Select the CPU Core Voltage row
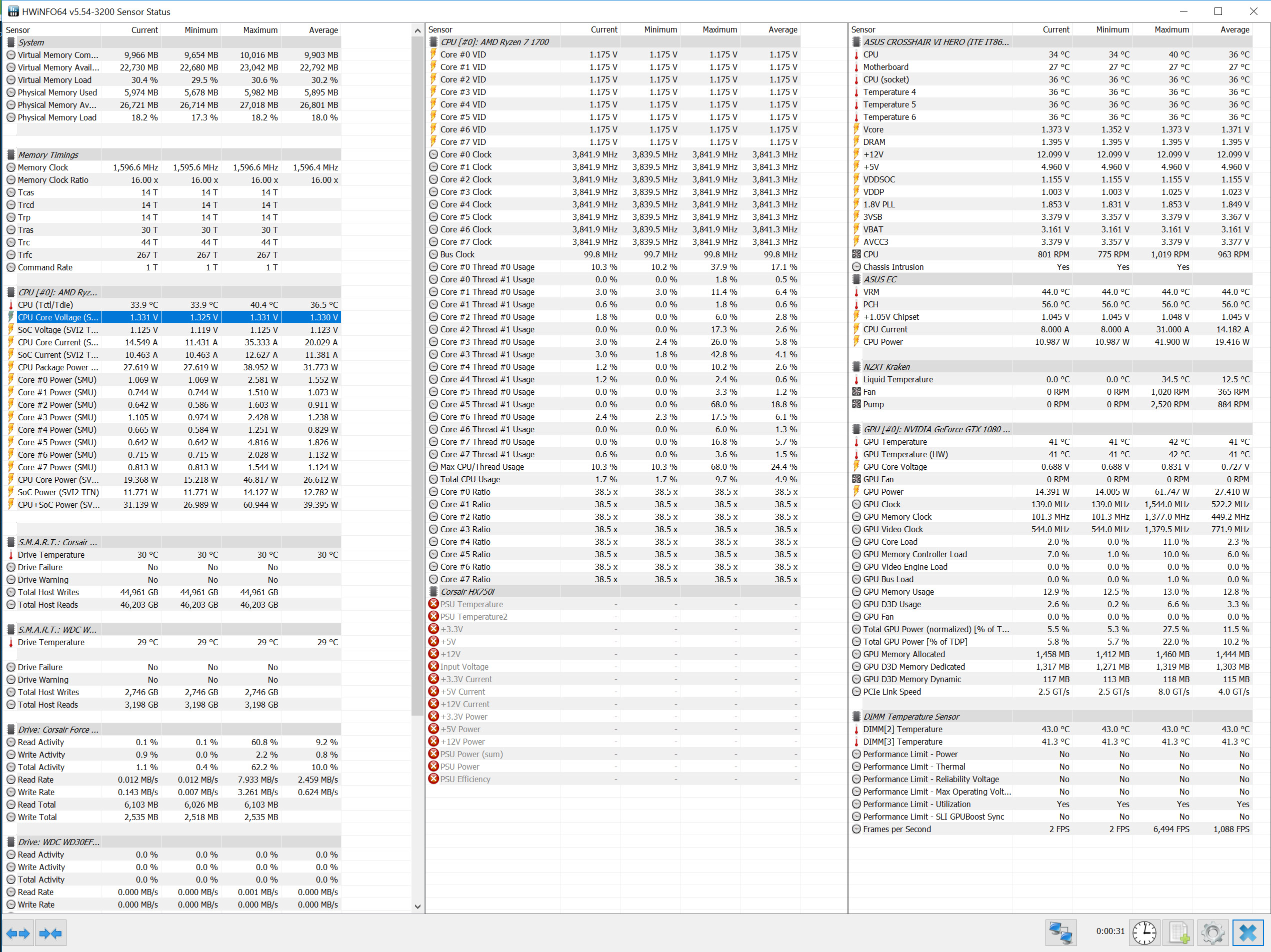This screenshot has height=952, width=1271. pyautogui.click(x=57, y=317)
